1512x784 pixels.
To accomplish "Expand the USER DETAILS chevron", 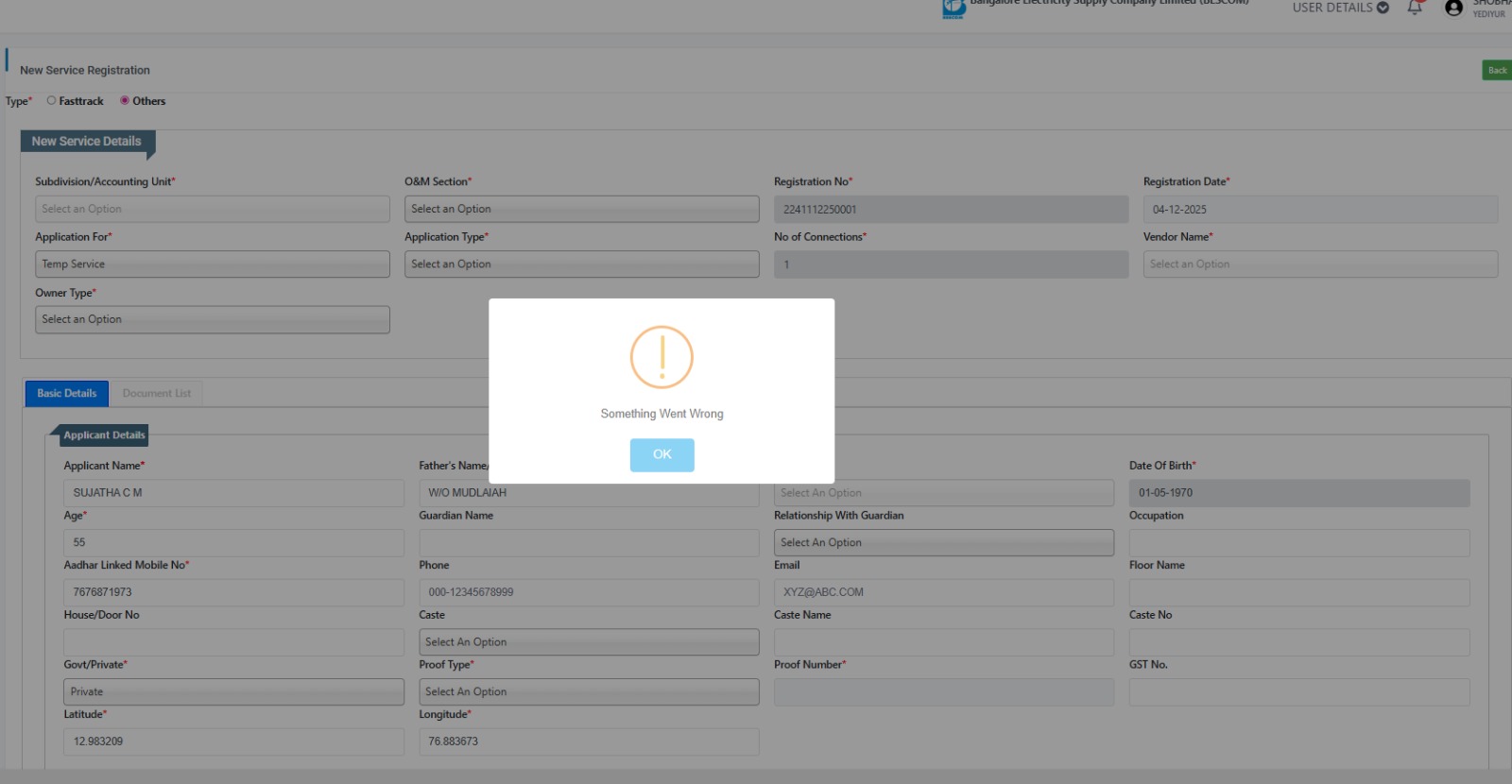I will click(x=1383, y=8).
